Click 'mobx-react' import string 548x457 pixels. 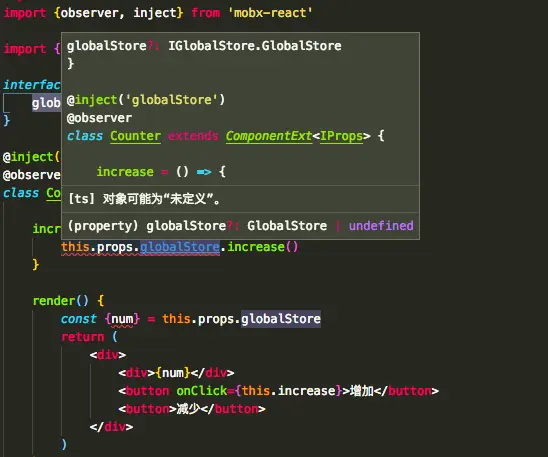[270, 13]
